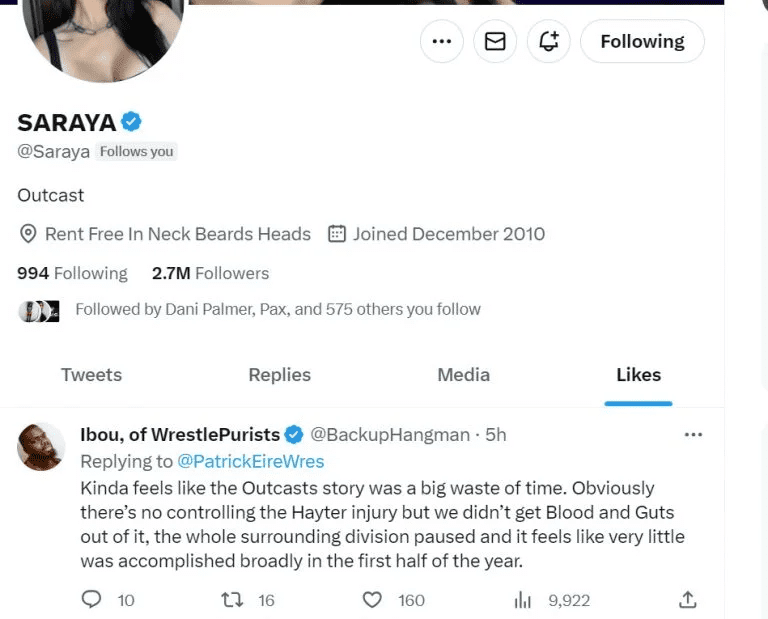Click the envelope message icon
Screen dimensions: 768x619
coord(495,41)
